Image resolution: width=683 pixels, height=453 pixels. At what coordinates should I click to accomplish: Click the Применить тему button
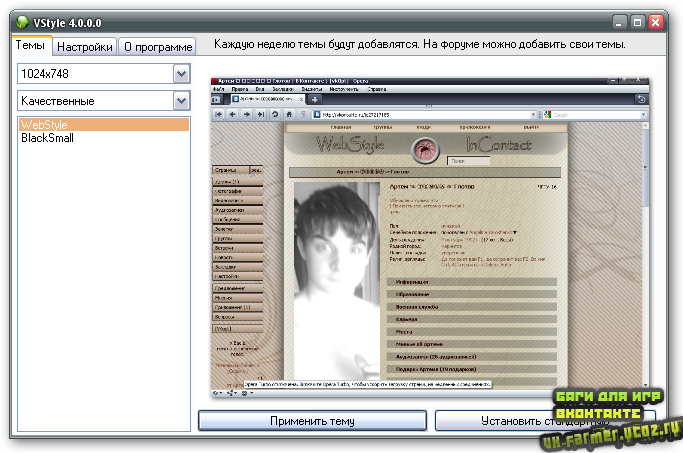[312, 421]
